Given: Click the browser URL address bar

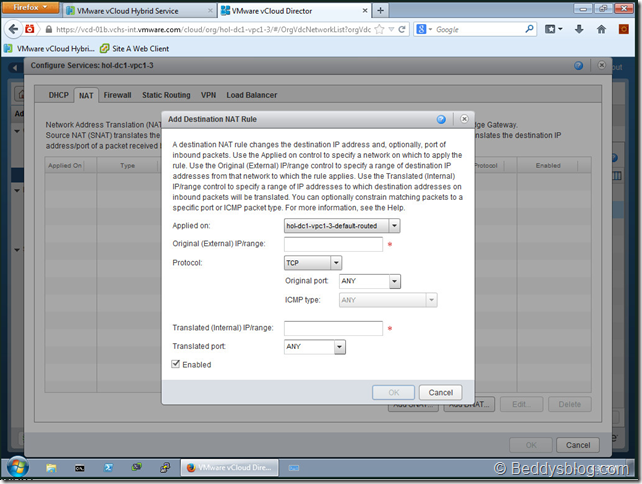Looking at the screenshot, I should coord(213,29).
